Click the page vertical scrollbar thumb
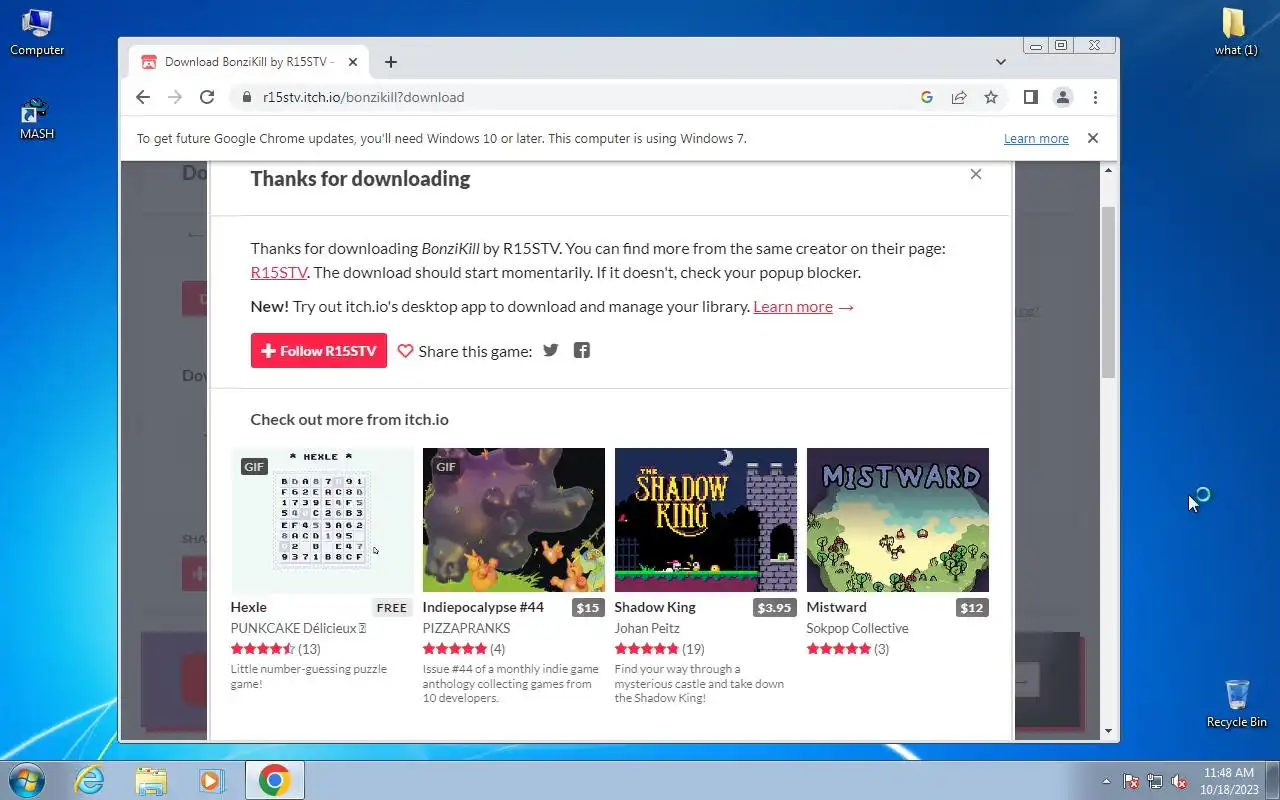 tap(1108, 292)
